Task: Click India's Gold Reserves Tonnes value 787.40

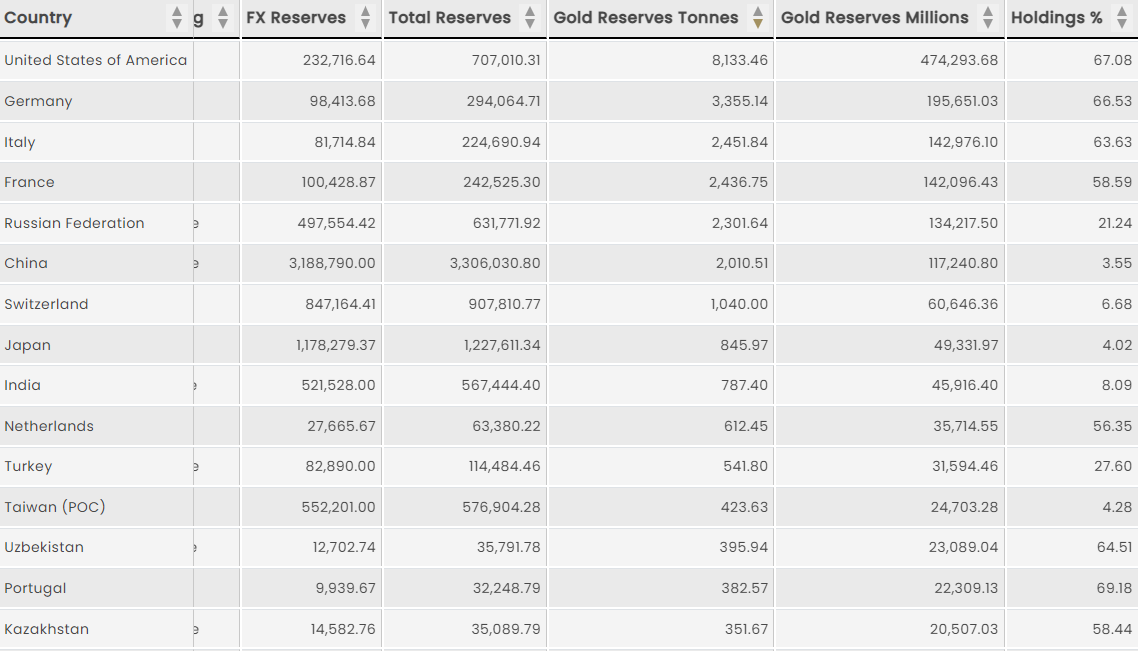Action: 744,385
